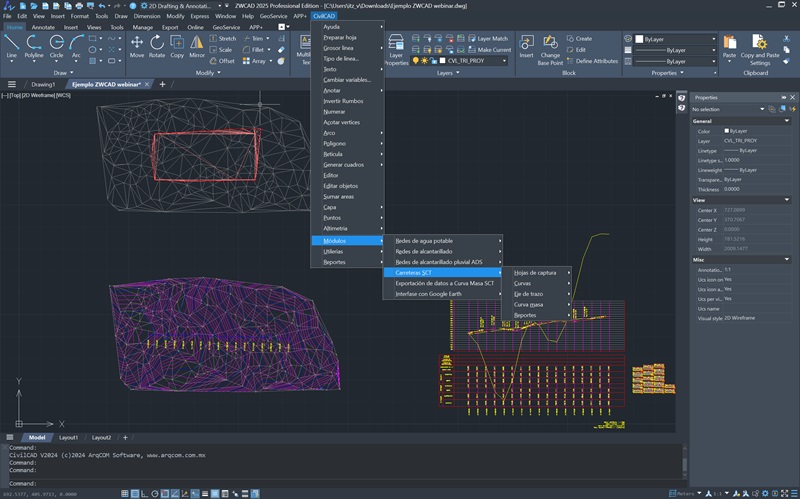Open the No selection dropdown in Properties

(x=762, y=109)
